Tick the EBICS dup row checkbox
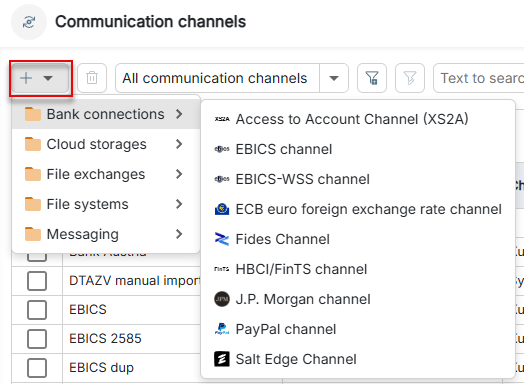The height and width of the screenshot is (384, 524). (x=37, y=368)
